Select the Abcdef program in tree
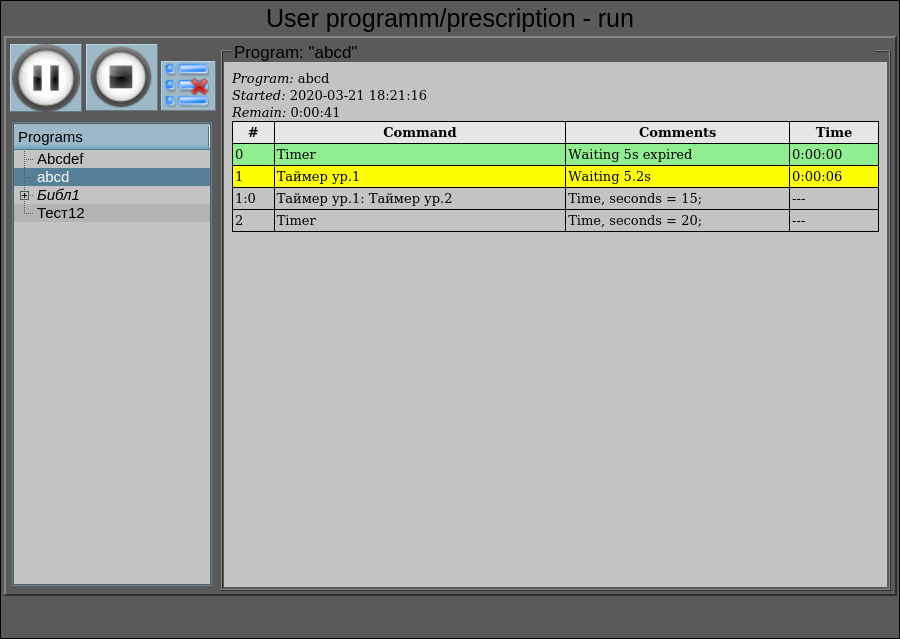 click(60, 159)
